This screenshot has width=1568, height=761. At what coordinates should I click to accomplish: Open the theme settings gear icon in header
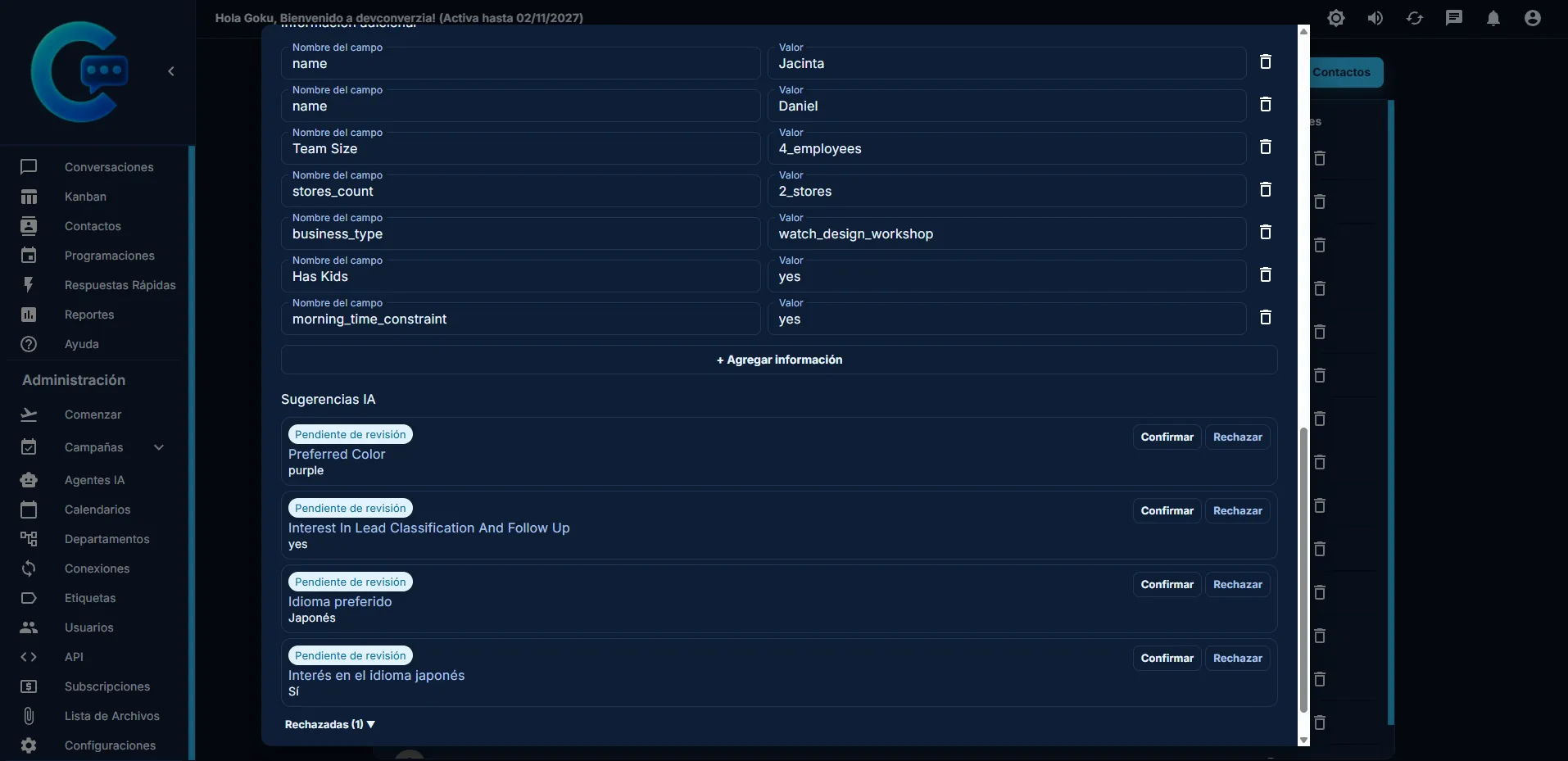[x=1336, y=18]
